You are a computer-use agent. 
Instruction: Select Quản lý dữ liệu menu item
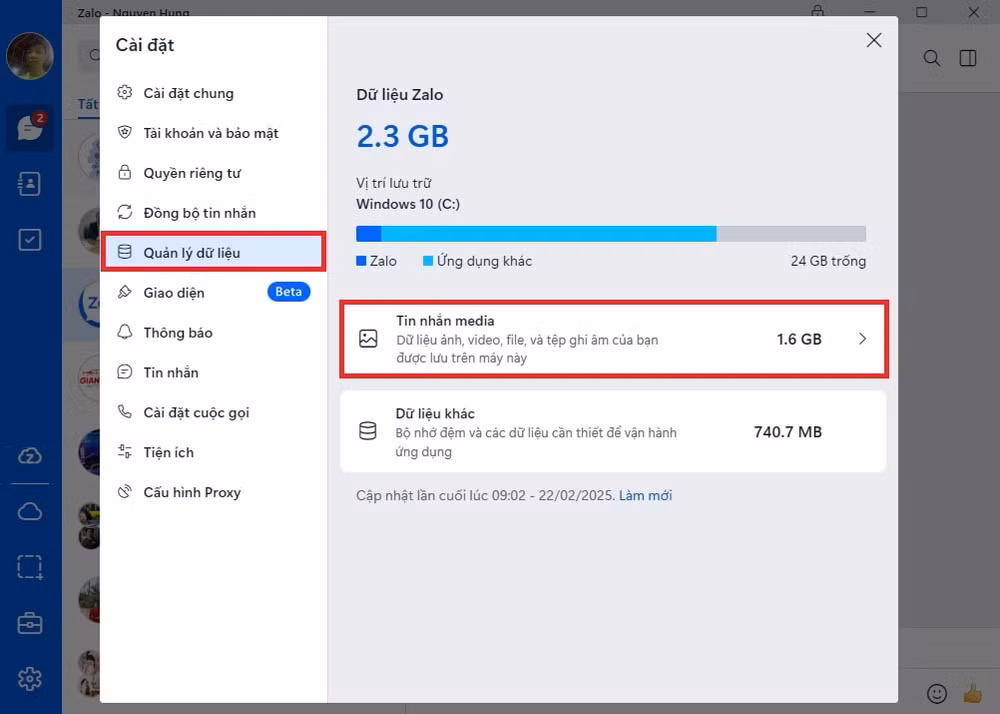(x=213, y=252)
